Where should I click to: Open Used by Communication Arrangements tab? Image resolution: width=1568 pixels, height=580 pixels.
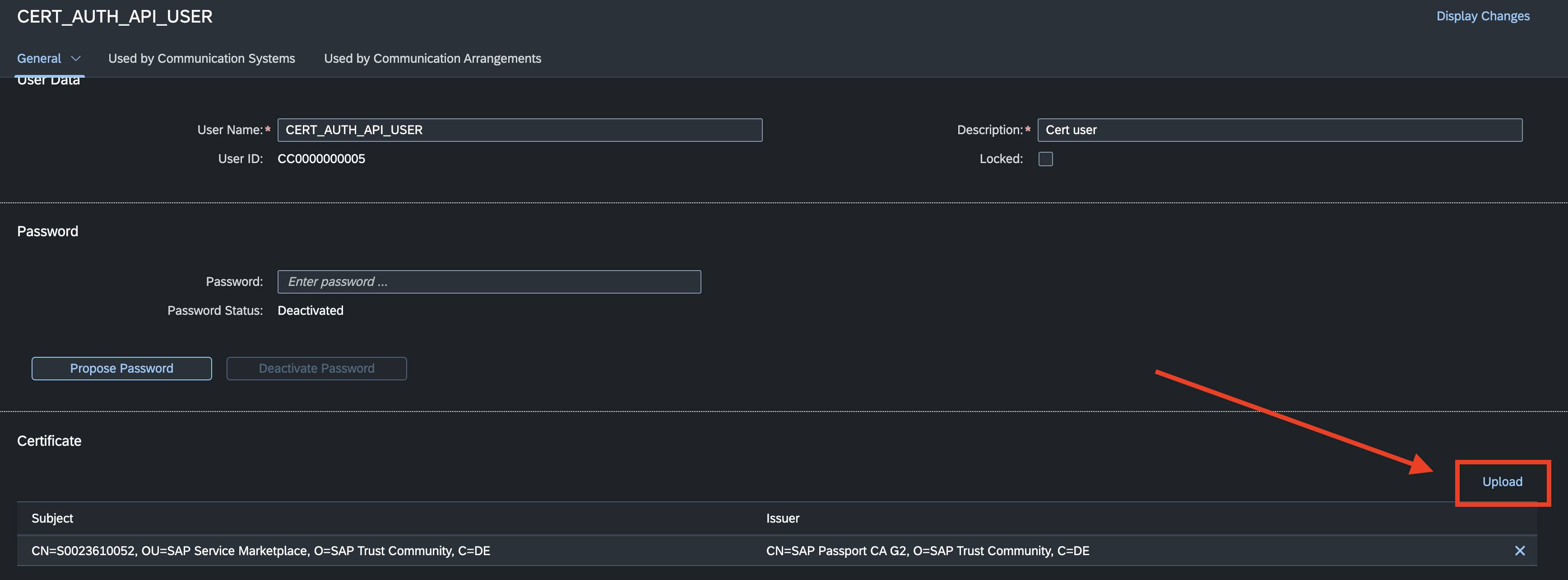[432, 58]
